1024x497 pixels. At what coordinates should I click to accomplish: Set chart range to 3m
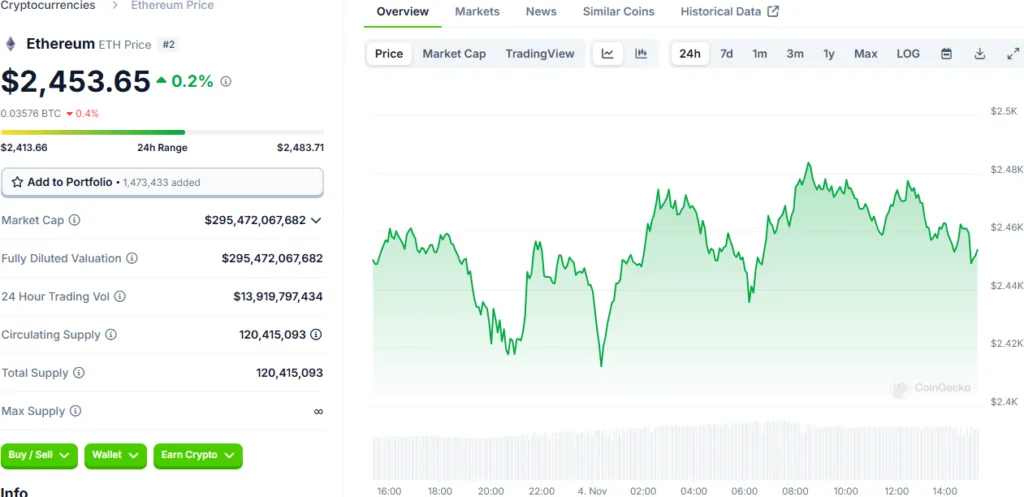point(795,54)
